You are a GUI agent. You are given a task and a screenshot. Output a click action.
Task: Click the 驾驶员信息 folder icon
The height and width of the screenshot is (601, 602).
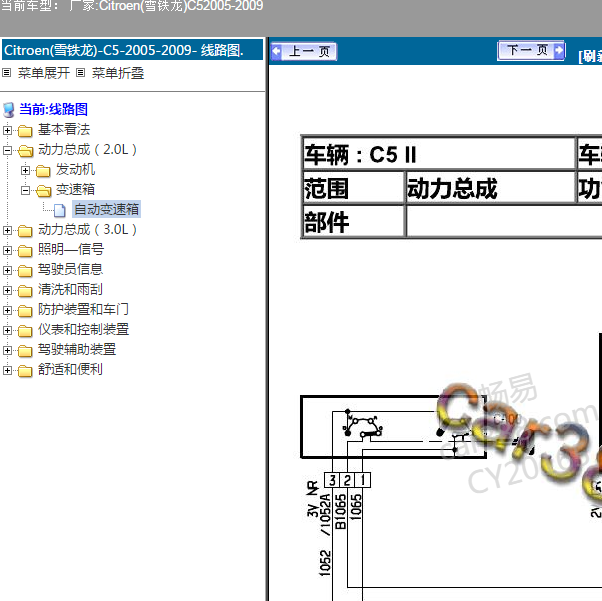coord(25,270)
